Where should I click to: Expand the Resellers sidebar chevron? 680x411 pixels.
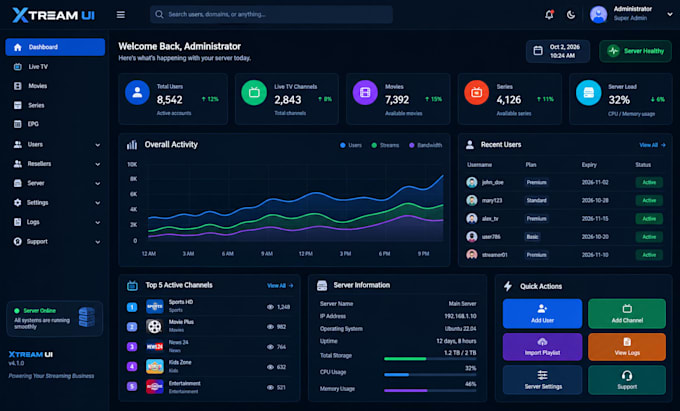coord(98,164)
